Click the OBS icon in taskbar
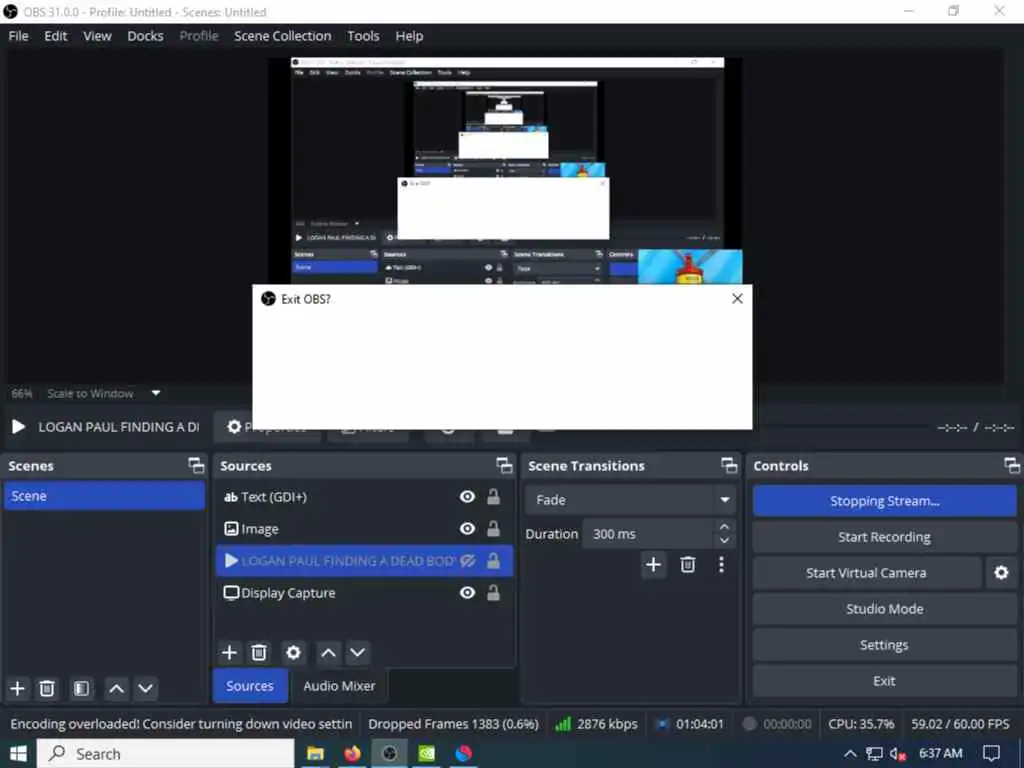The image size is (1024, 768). pyautogui.click(x=389, y=754)
